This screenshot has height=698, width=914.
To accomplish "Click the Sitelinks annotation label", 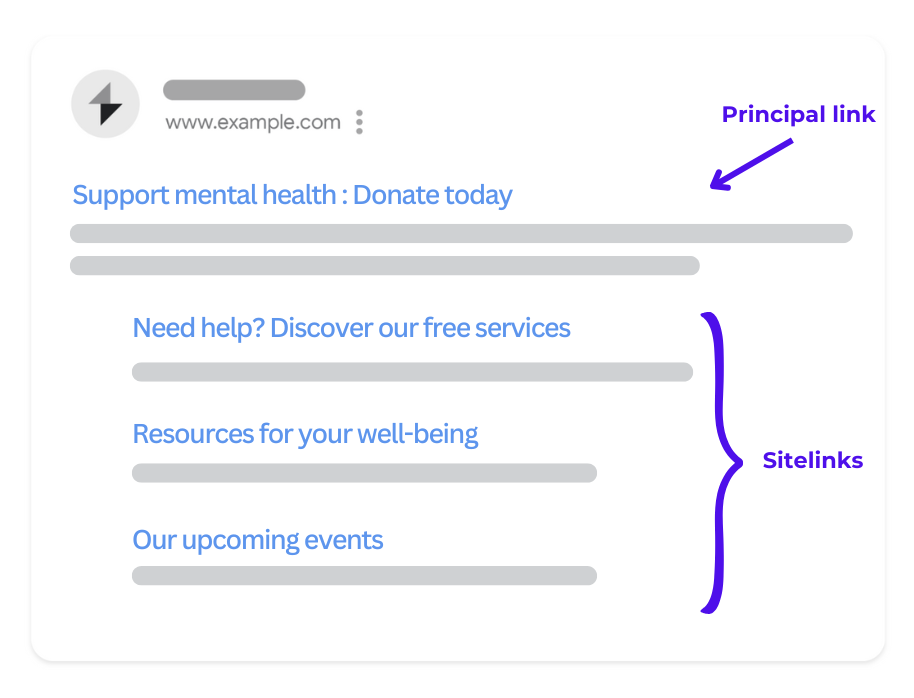I will coord(813,460).
